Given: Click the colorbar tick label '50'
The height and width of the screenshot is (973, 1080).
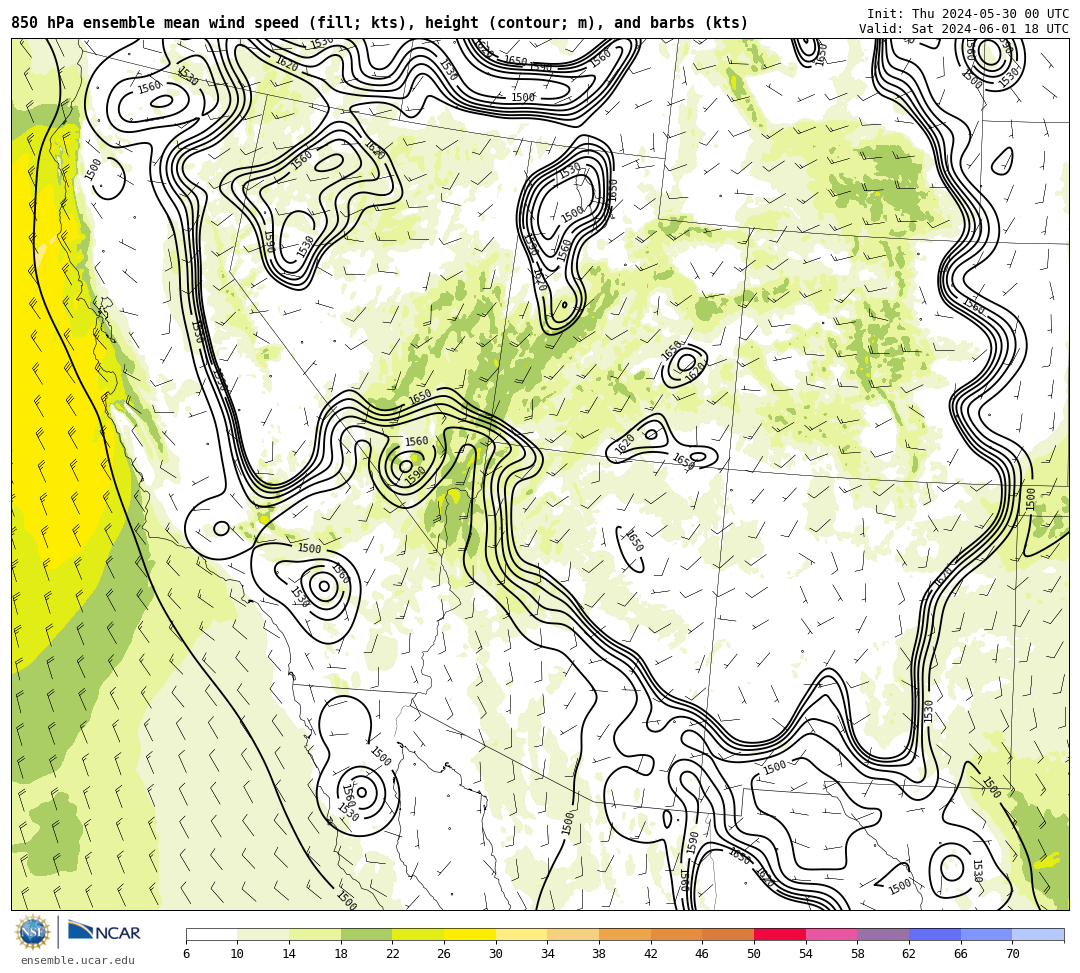Looking at the screenshot, I should (754, 954).
